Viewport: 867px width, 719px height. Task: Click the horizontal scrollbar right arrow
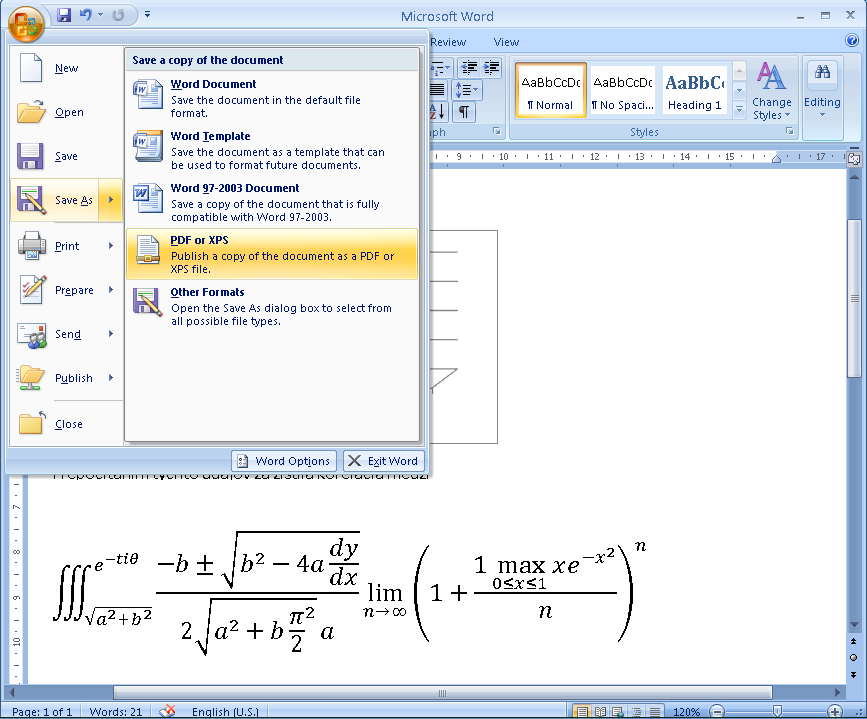(x=837, y=692)
